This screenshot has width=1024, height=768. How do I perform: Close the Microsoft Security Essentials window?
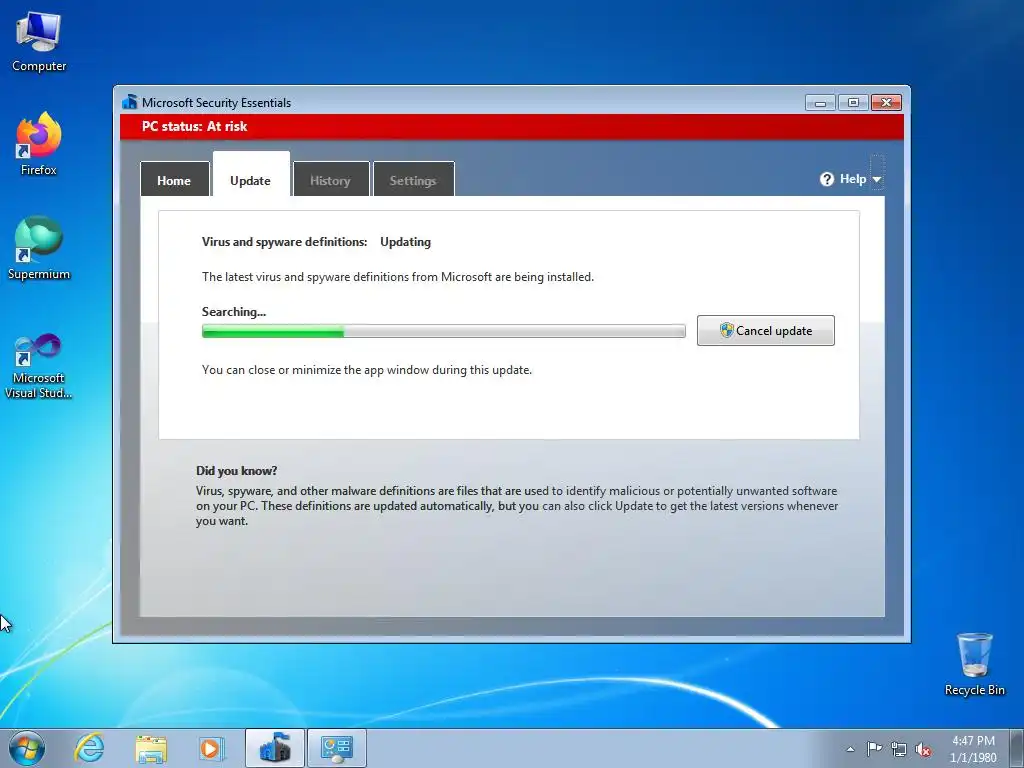click(x=886, y=103)
